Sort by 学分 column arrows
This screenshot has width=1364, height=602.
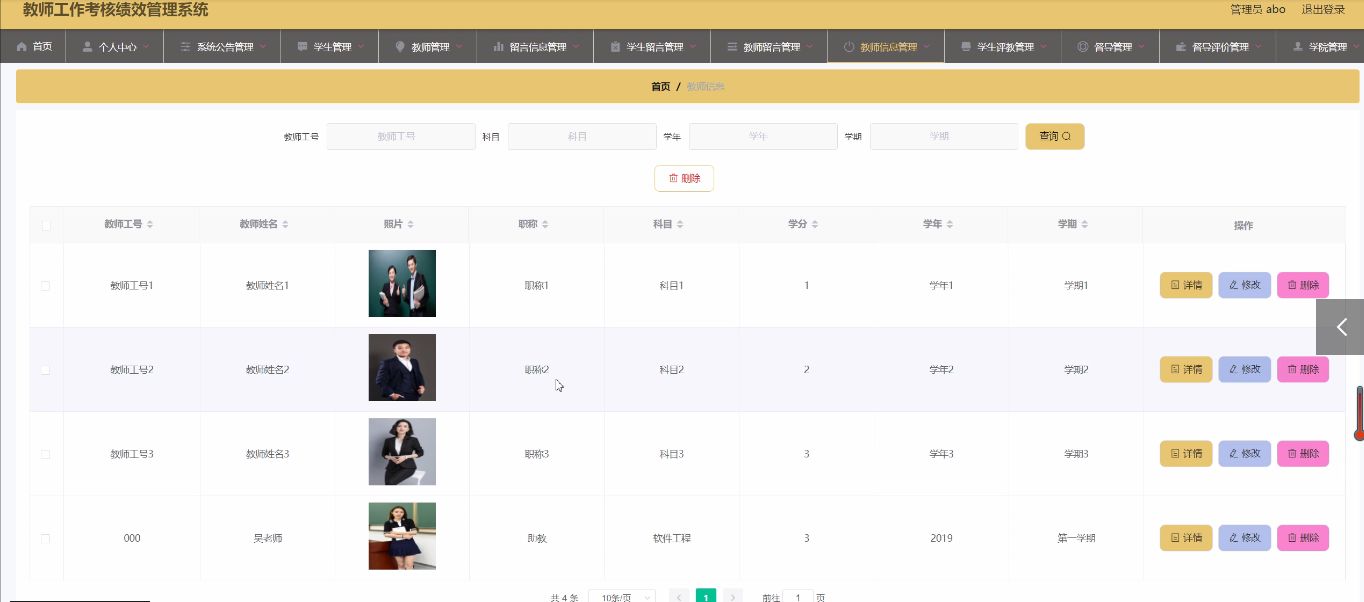click(815, 225)
